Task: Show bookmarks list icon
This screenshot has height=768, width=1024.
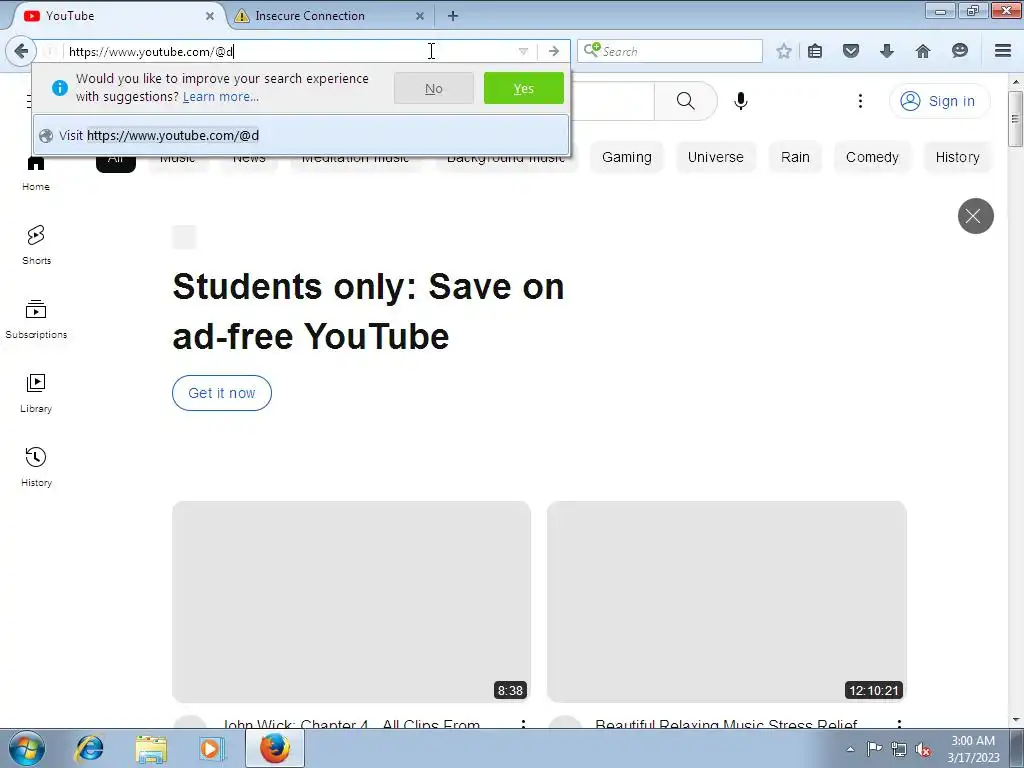Action: tap(814, 51)
